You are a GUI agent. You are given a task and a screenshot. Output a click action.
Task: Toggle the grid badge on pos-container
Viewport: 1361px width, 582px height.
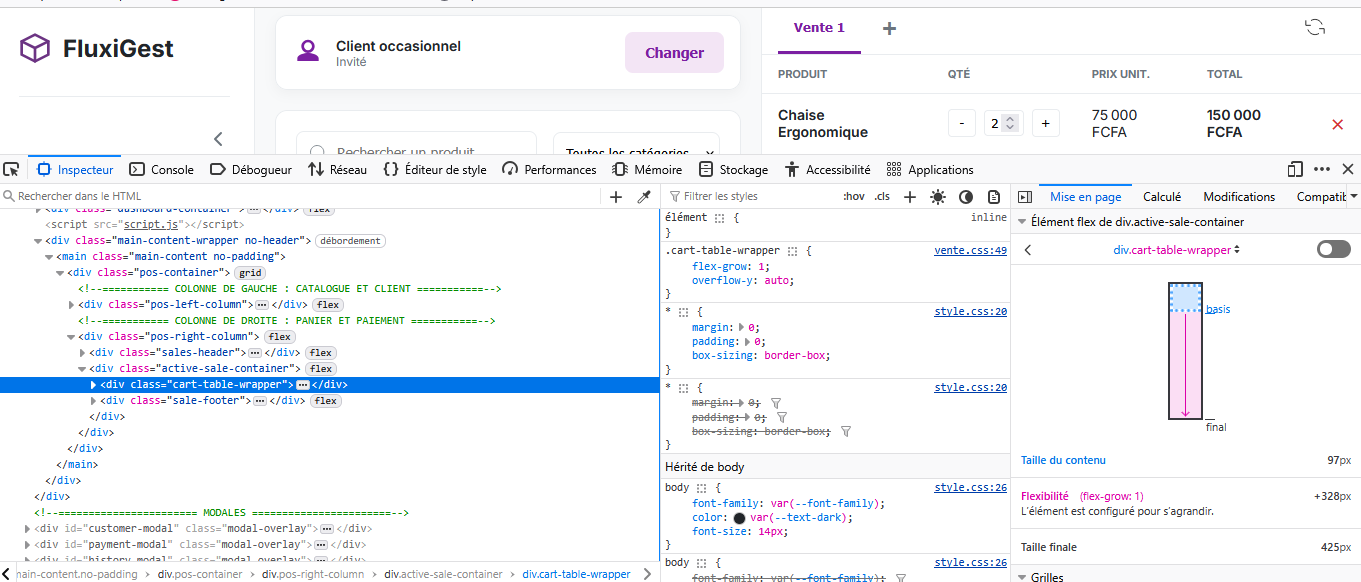(250, 273)
